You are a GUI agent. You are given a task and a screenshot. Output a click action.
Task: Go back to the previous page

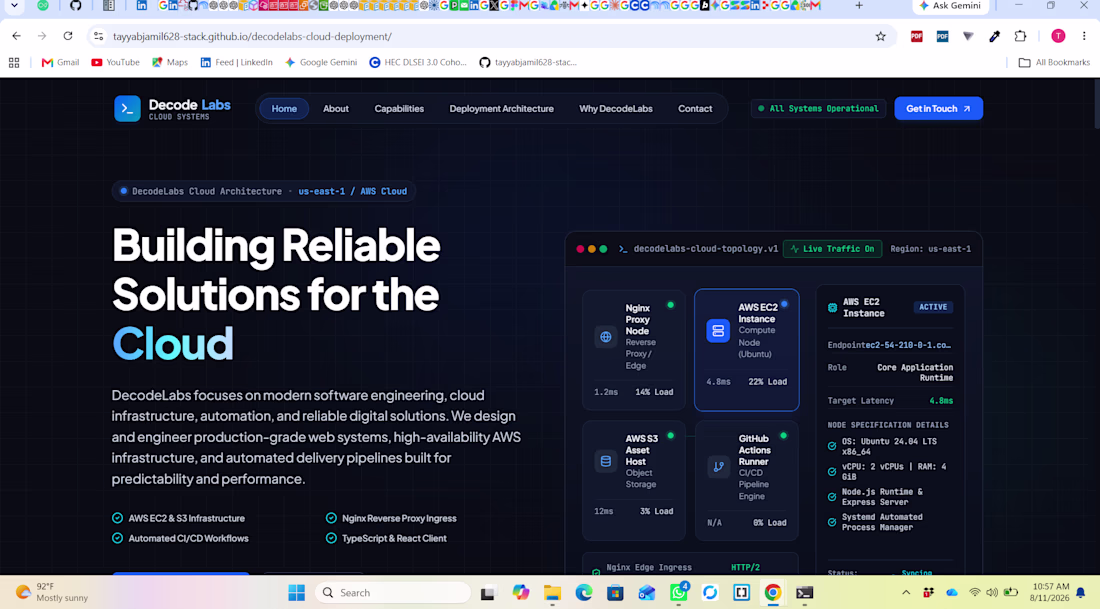pos(17,36)
